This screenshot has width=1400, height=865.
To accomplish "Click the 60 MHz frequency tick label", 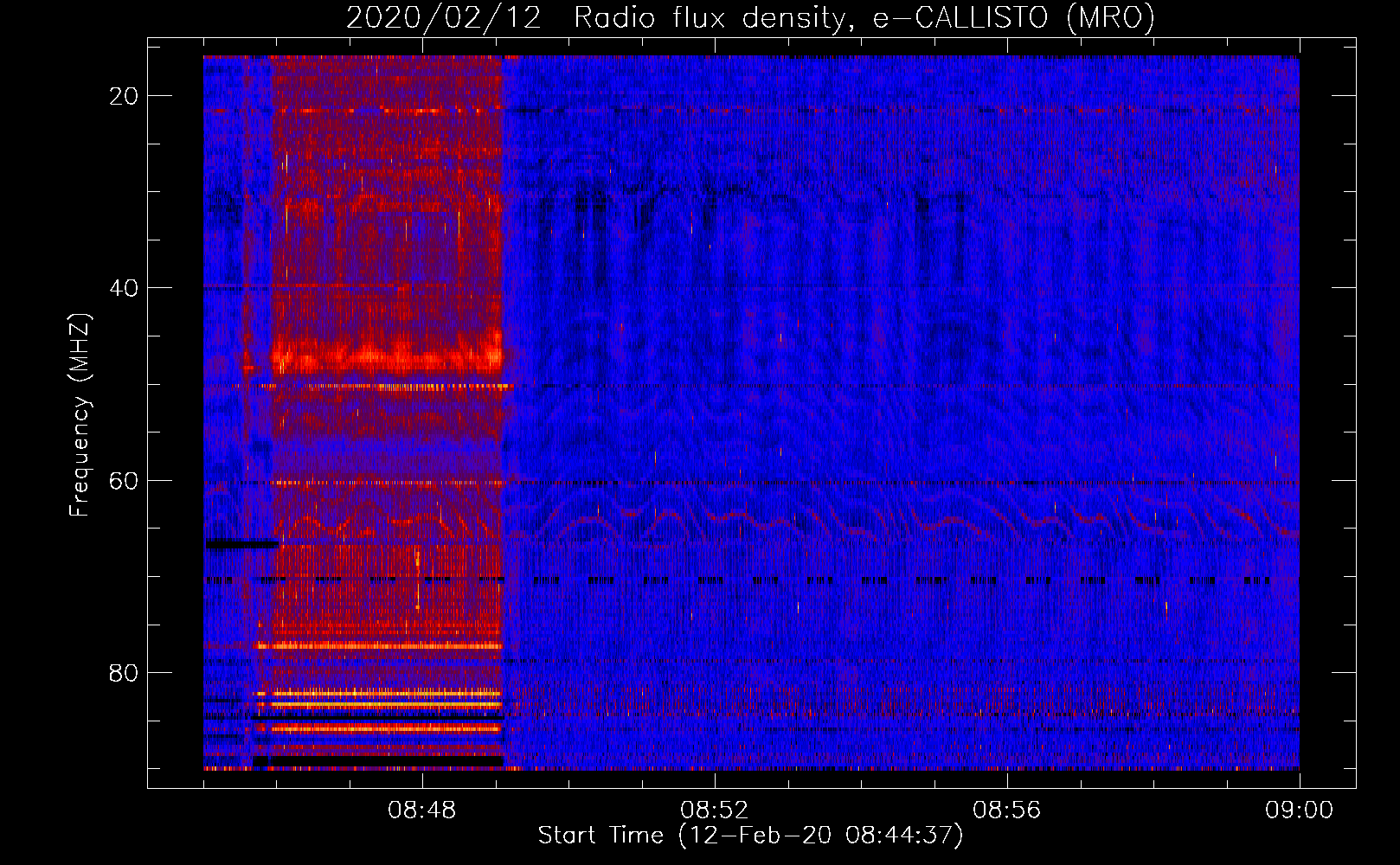I will click(124, 480).
